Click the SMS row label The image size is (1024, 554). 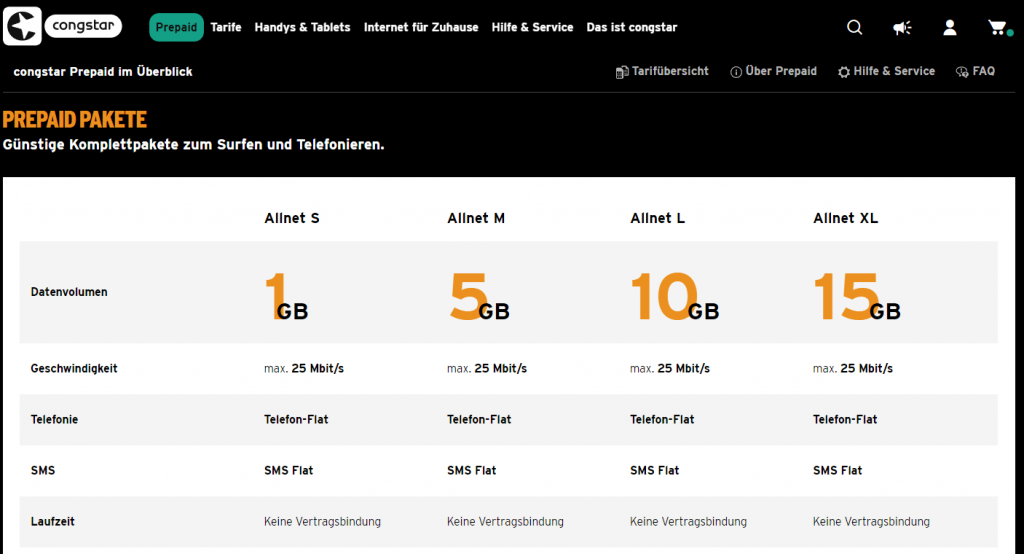(43, 470)
